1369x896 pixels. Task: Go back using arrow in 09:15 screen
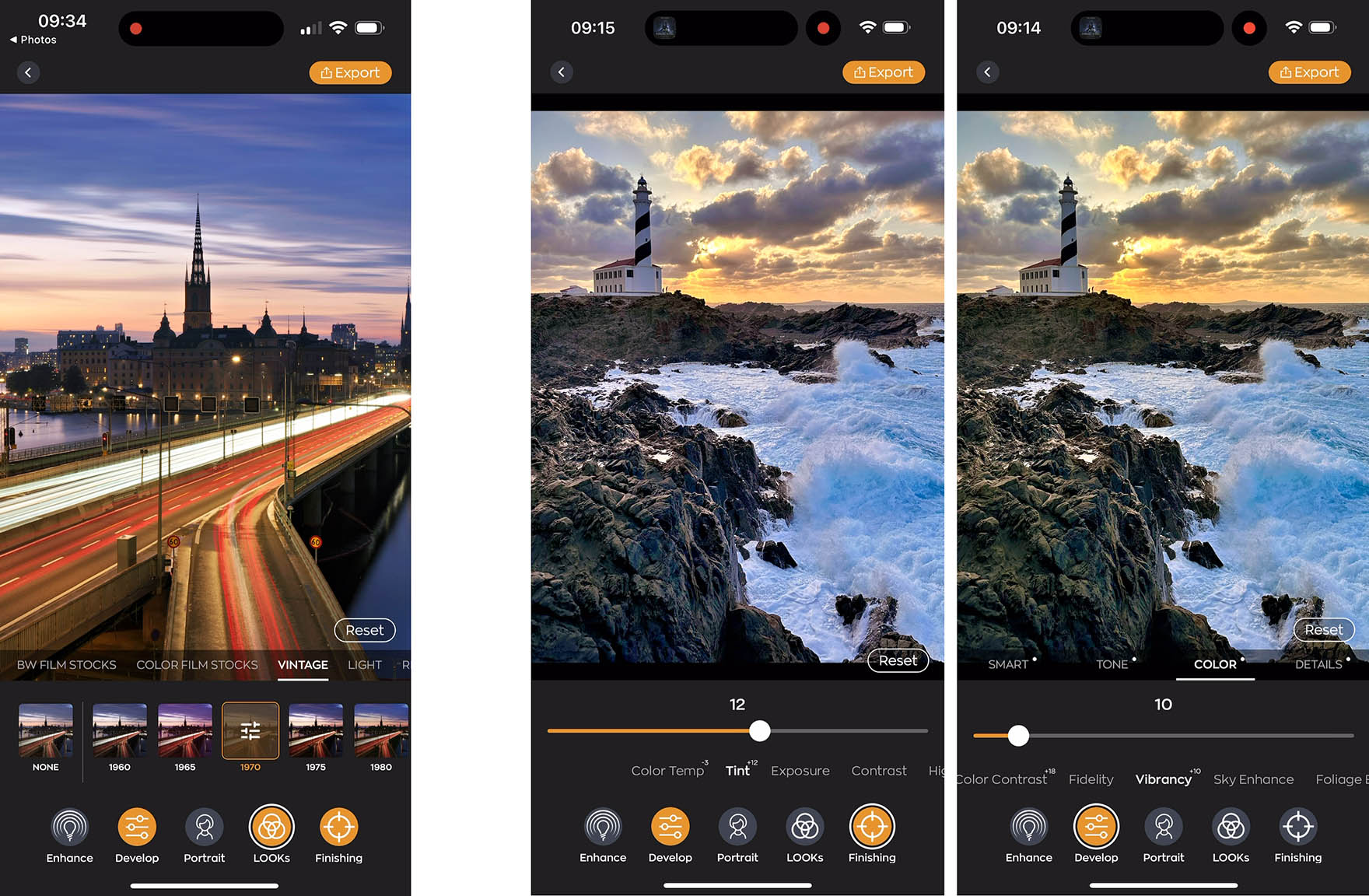click(562, 72)
